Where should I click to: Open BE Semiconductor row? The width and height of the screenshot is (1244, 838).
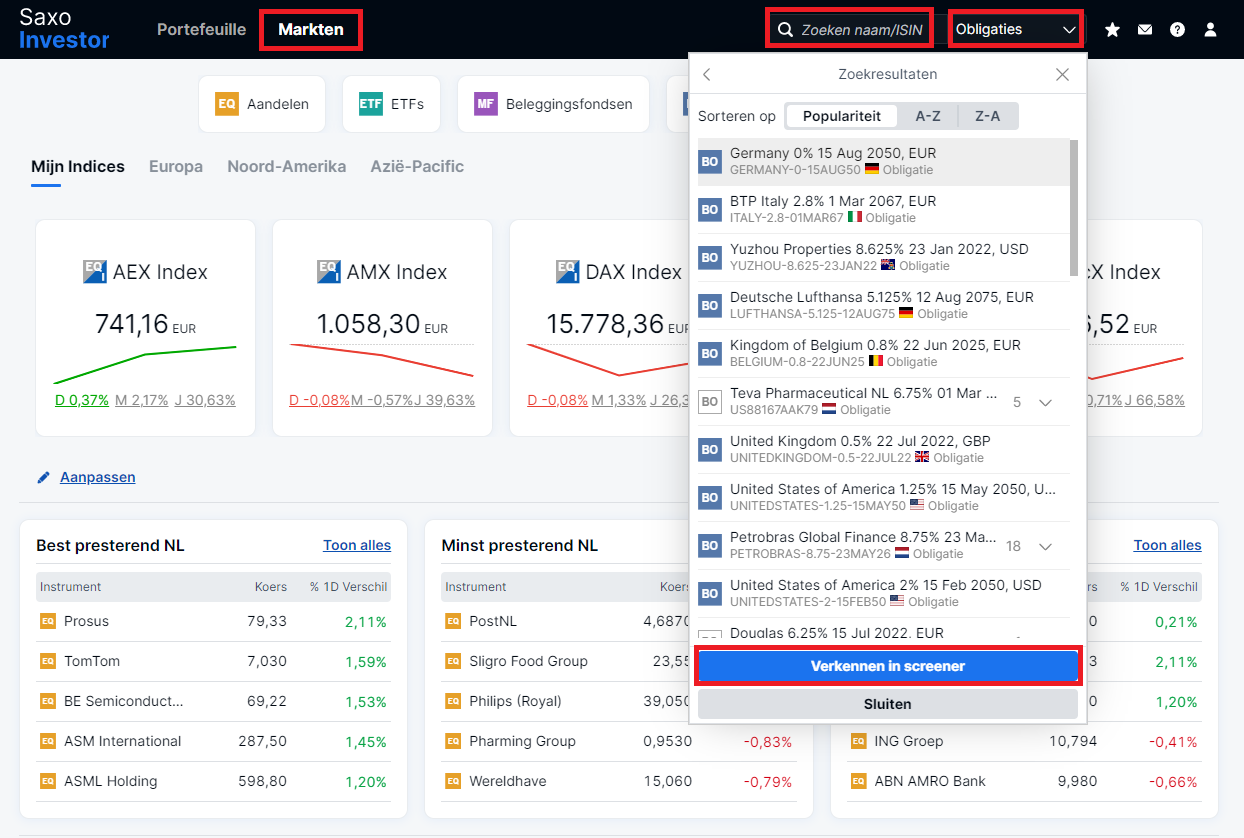[x=213, y=701]
